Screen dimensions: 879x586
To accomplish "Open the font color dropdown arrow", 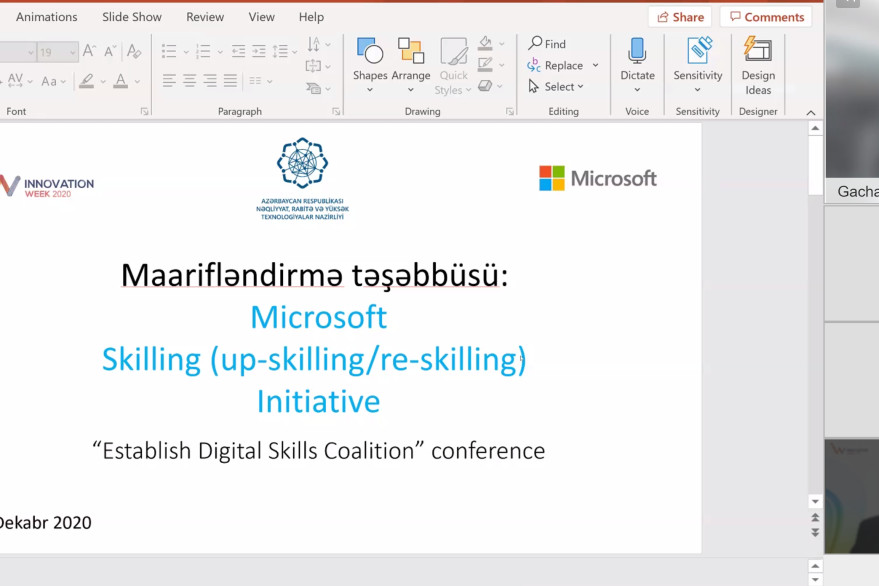I will pyautogui.click(x=137, y=82).
